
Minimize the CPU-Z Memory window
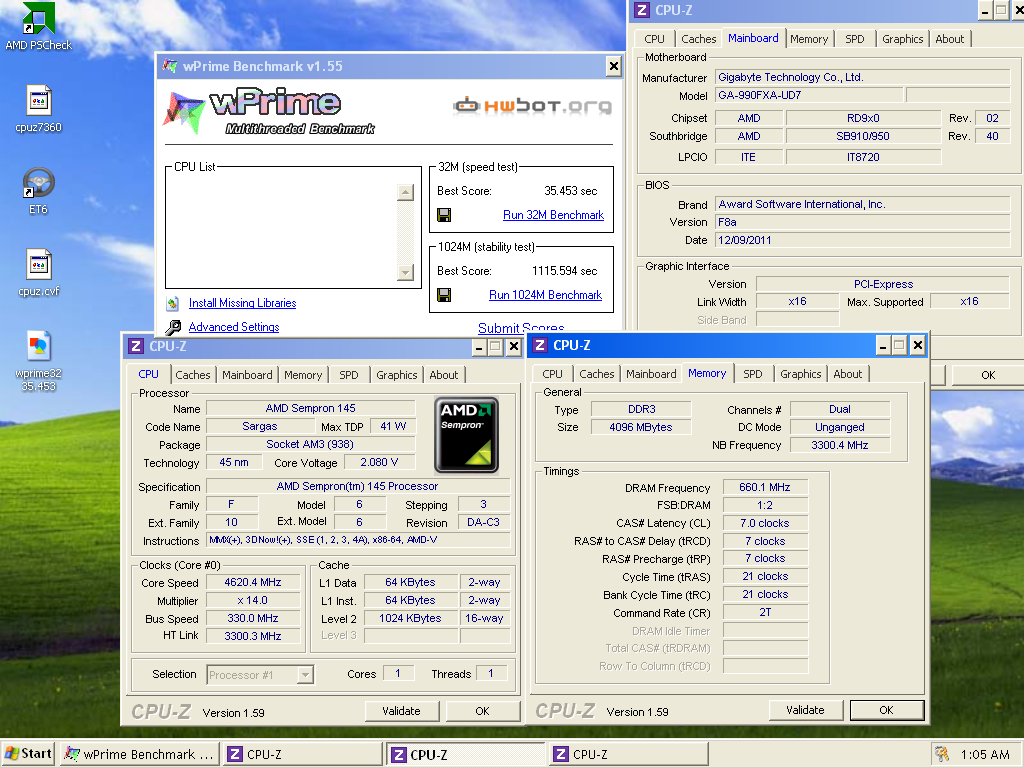click(x=882, y=345)
